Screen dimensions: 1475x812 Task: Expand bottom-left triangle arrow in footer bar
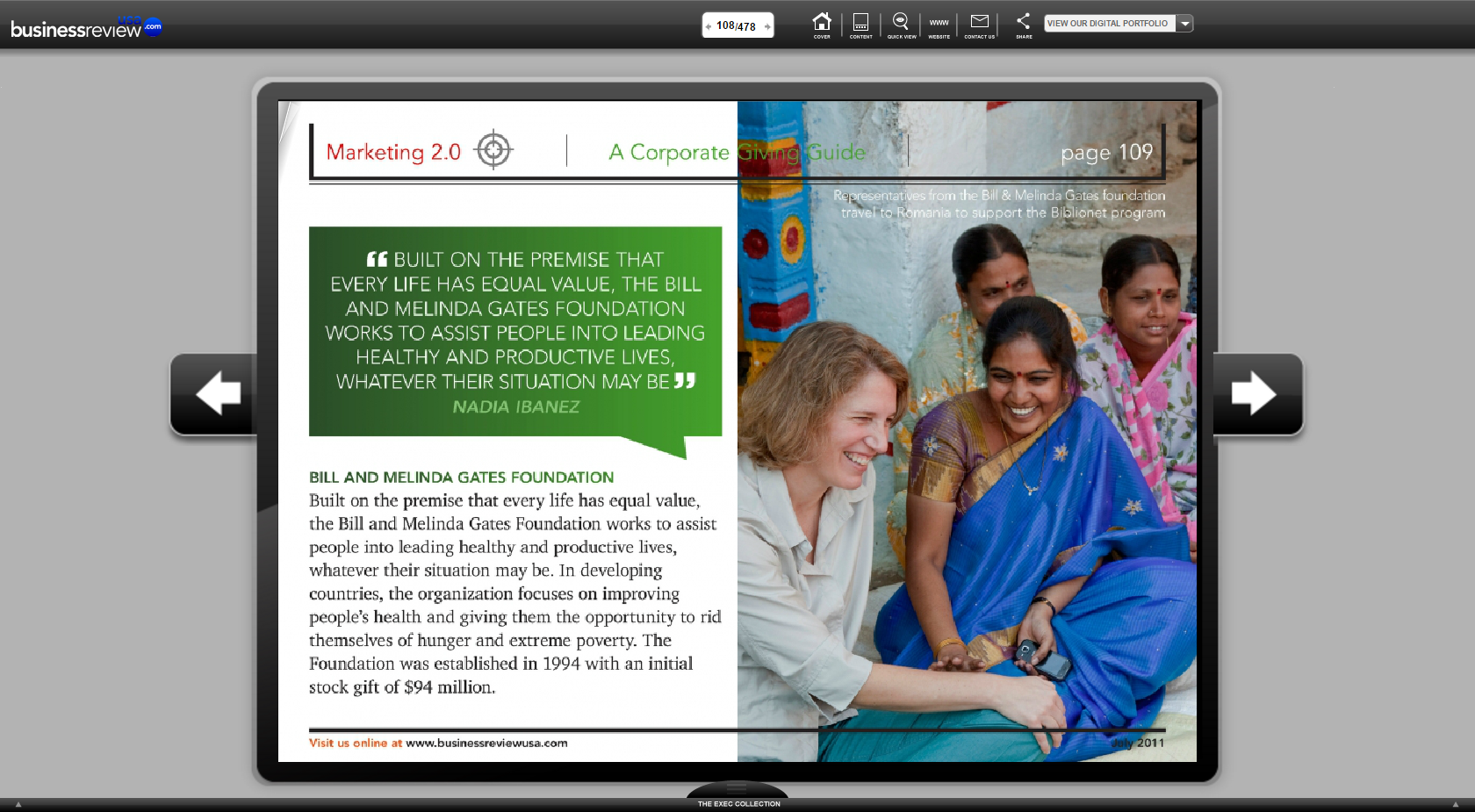point(18,804)
